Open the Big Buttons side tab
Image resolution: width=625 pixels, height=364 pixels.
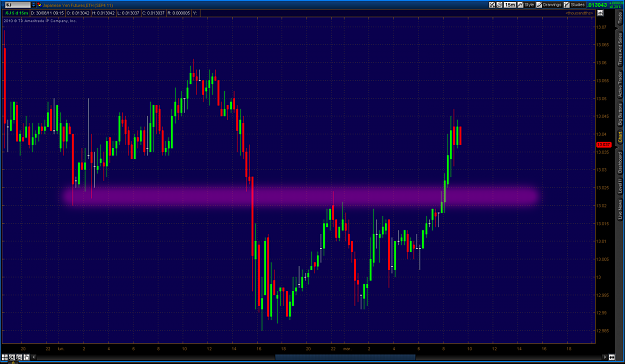620,115
